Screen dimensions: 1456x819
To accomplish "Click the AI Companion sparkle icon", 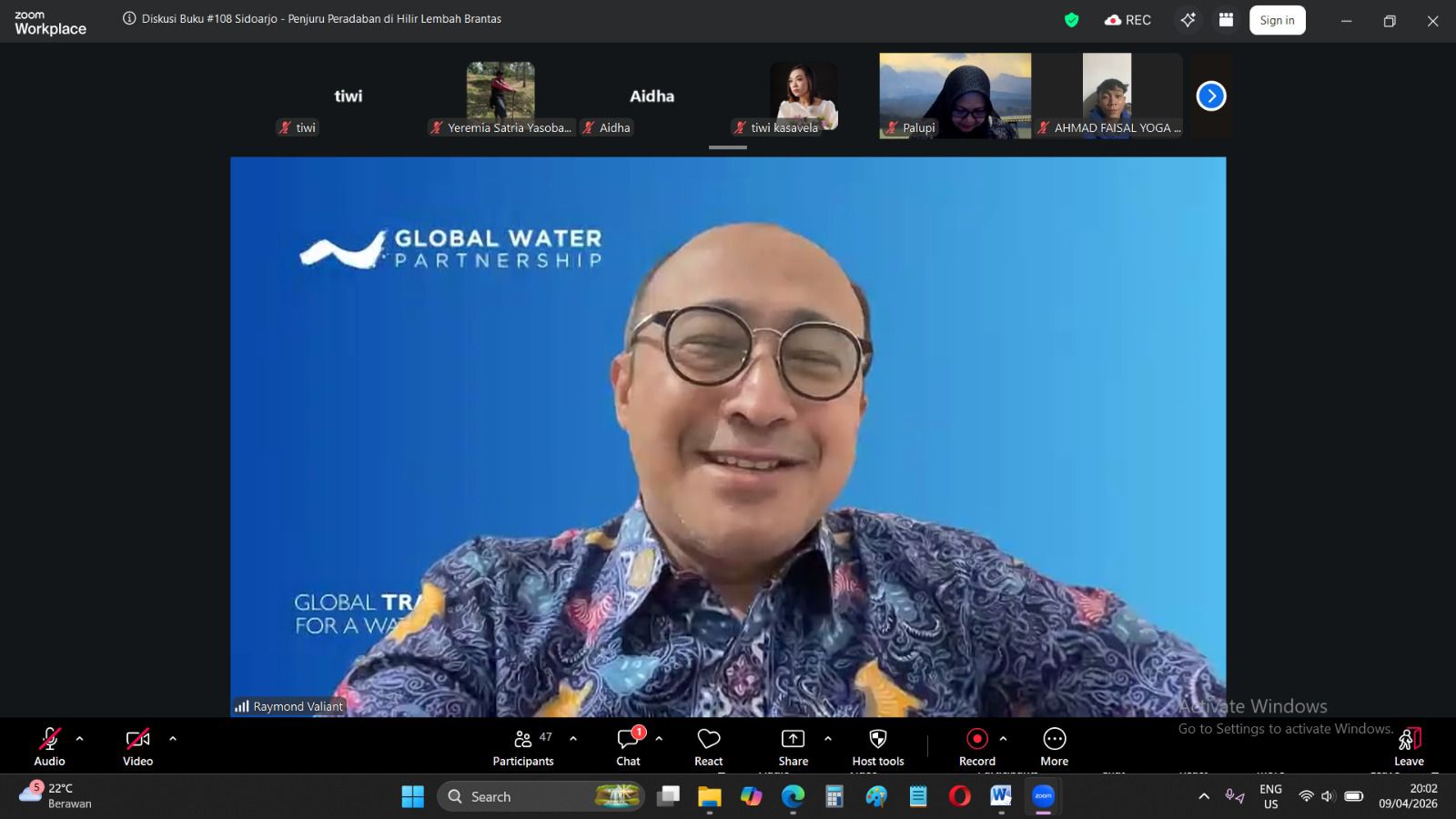I will pos(1188,20).
